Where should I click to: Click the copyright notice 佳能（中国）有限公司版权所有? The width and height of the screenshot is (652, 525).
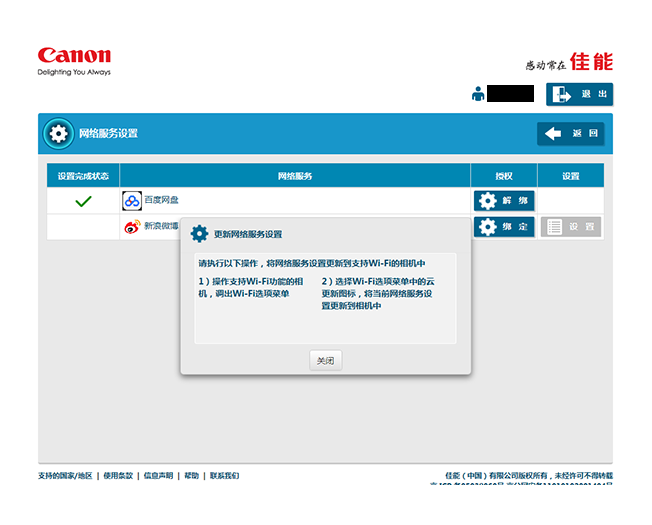[x=529, y=476]
